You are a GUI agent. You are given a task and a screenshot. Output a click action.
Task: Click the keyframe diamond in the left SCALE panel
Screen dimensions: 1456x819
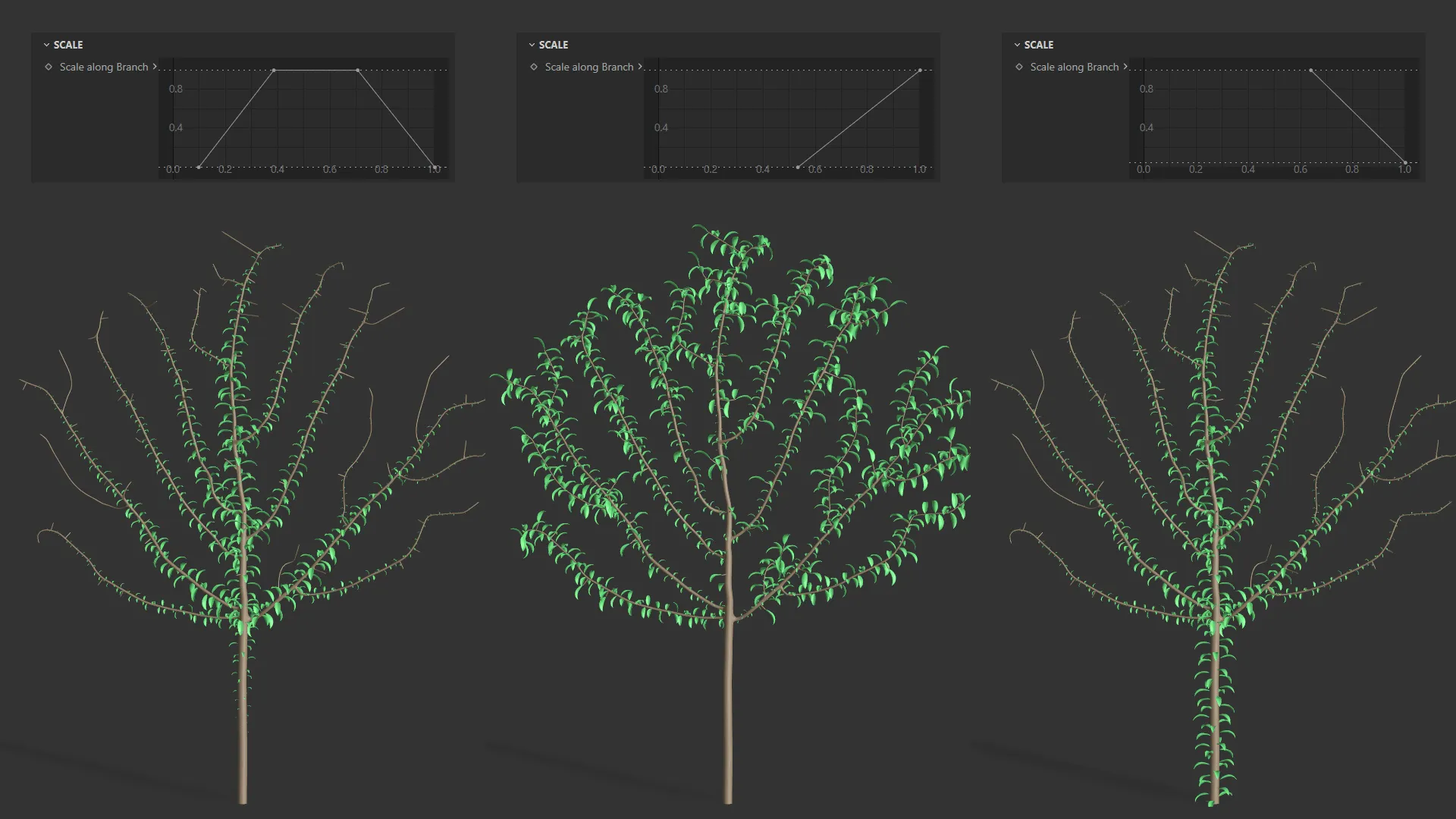pyautogui.click(x=49, y=67)
